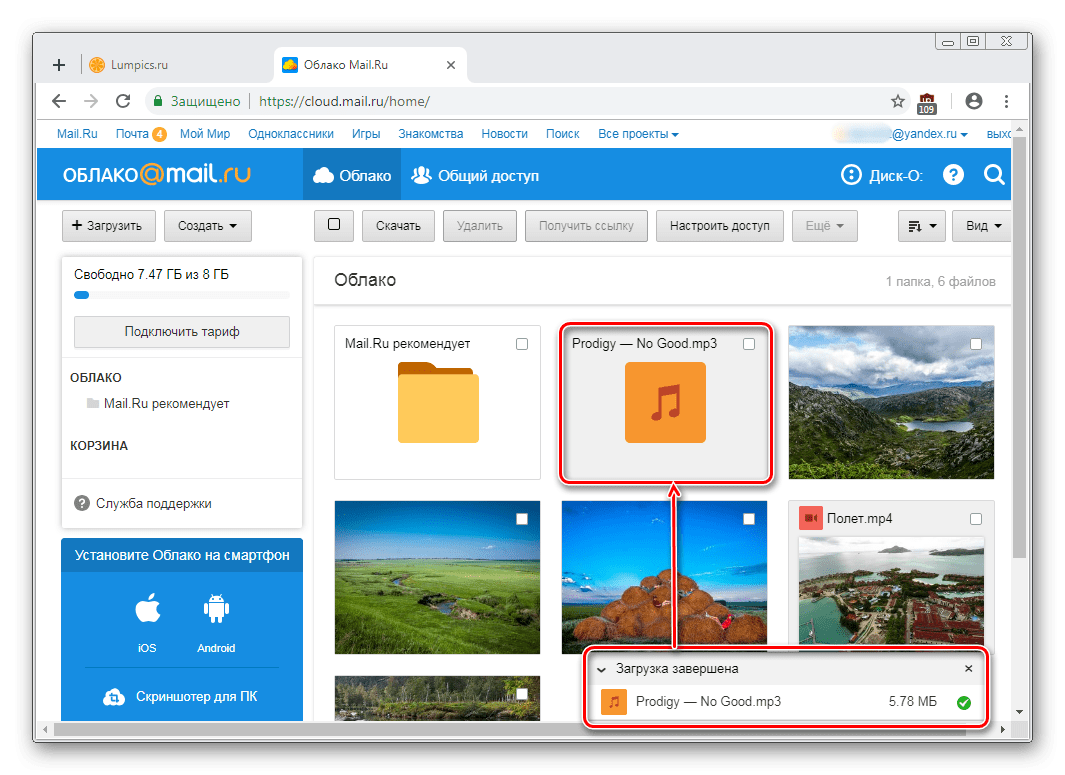Reload the page with the refresh icon
The width and height of the screenshot is (1065, 775).
(123, 101)
